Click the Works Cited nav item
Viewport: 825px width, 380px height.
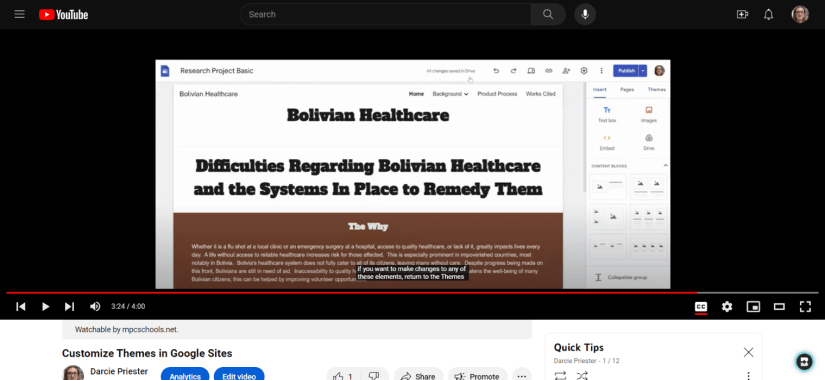click(540, 94)
